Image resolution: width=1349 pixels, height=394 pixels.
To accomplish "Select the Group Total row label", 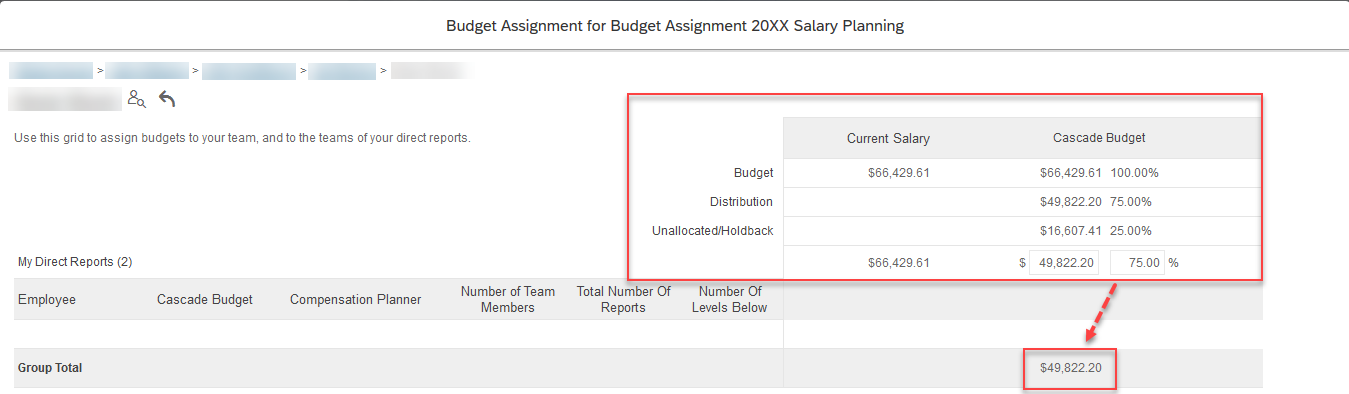I will (x=50, y=368).
